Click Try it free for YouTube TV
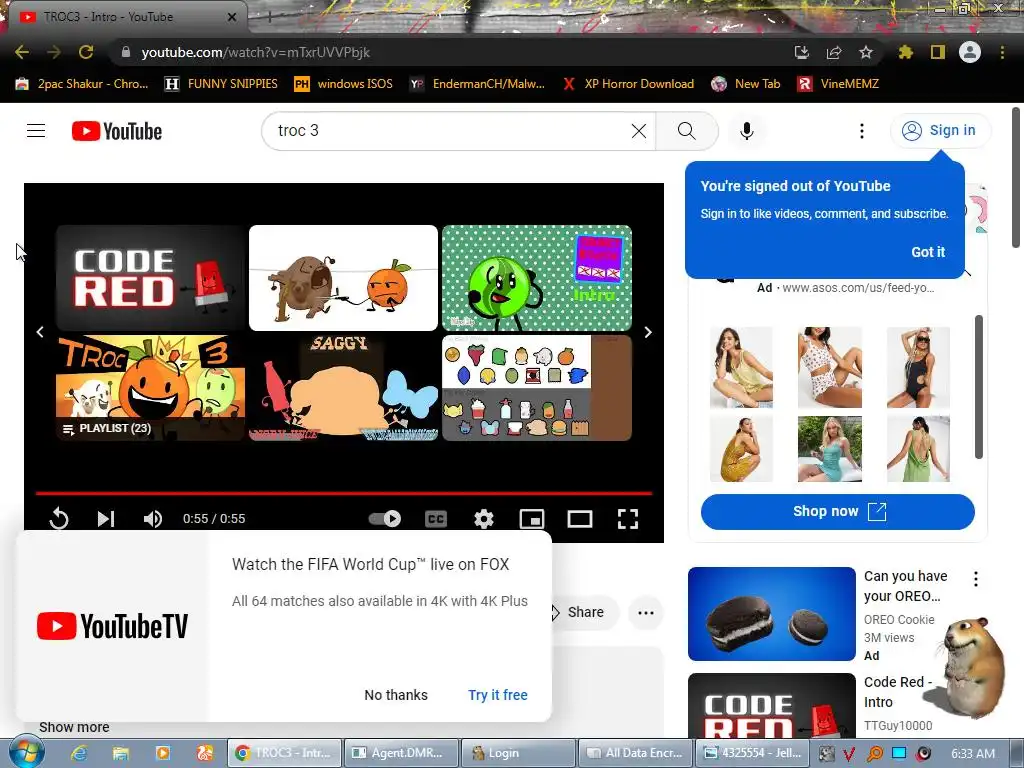This screenshot has width=1024, height=768. 498,695
